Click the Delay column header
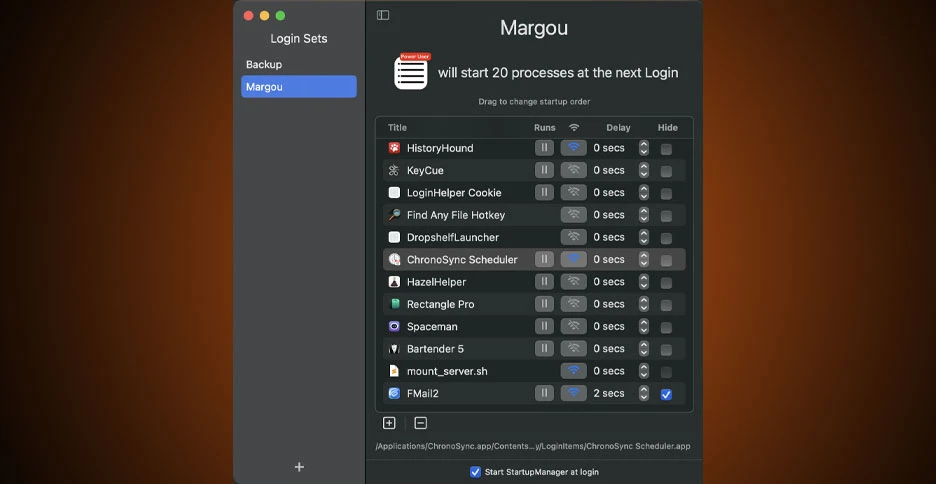The width and height of the screenshot is (936, 484). pyautogui.click(x=618, y=128)
